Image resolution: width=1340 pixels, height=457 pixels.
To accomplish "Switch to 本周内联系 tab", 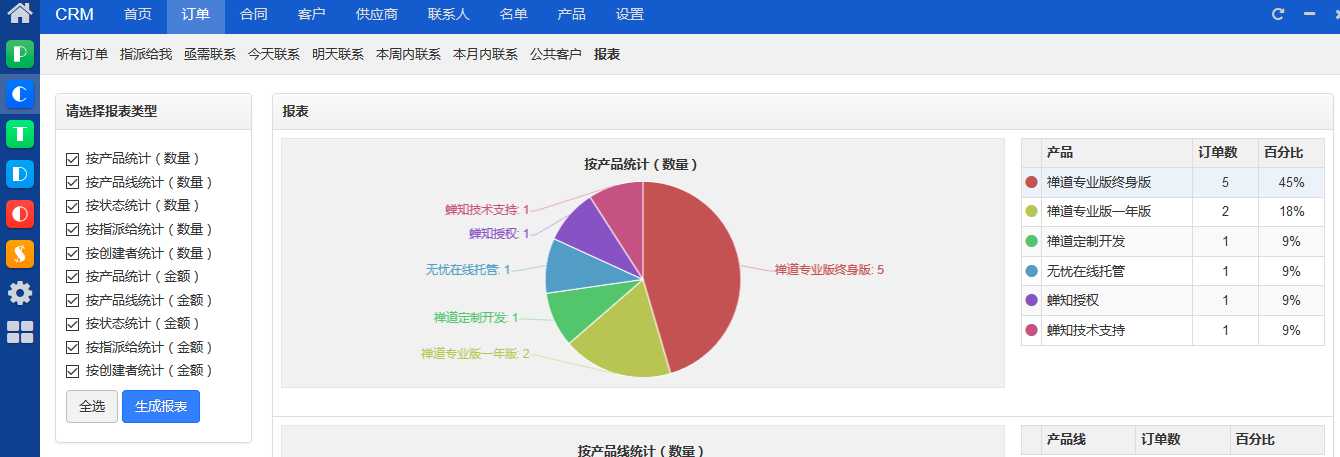I will click(408, 55).
